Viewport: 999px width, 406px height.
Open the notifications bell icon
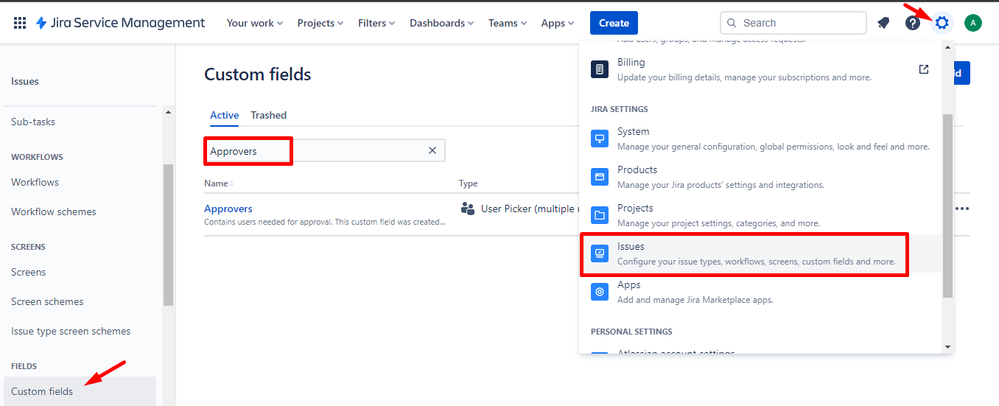pos(883,23)
